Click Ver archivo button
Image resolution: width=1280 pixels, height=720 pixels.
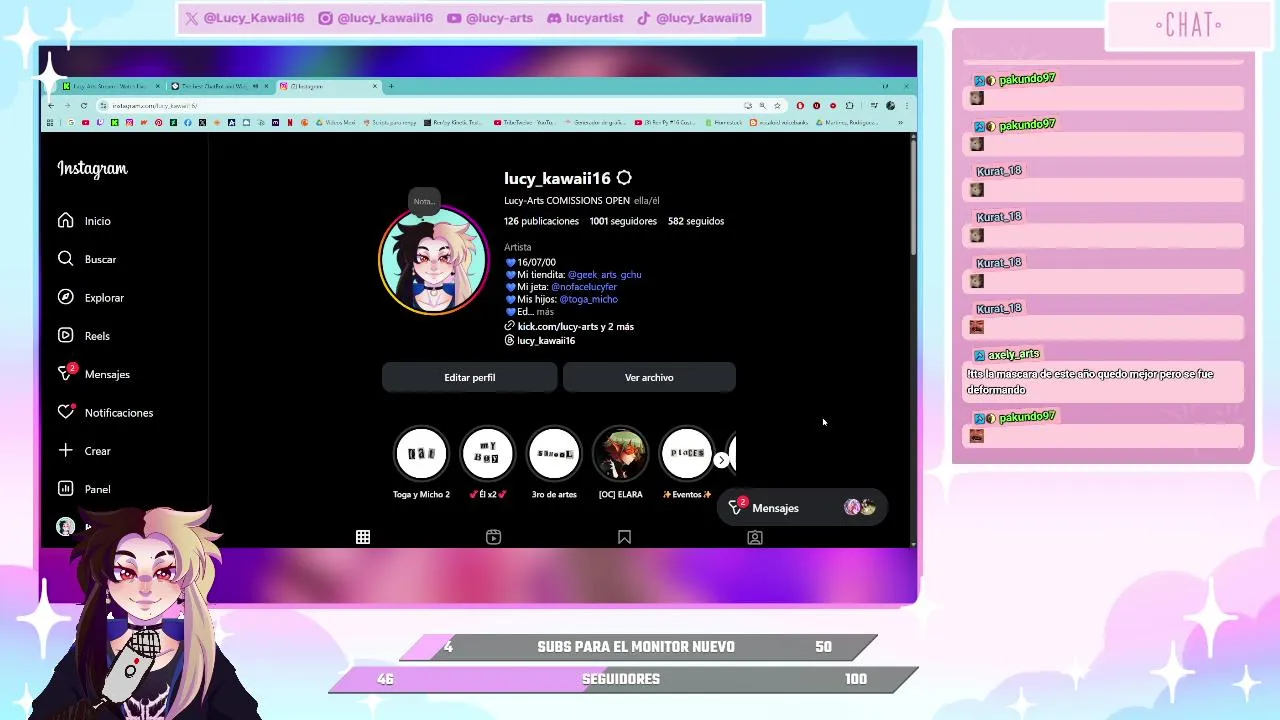pos(649,377)
